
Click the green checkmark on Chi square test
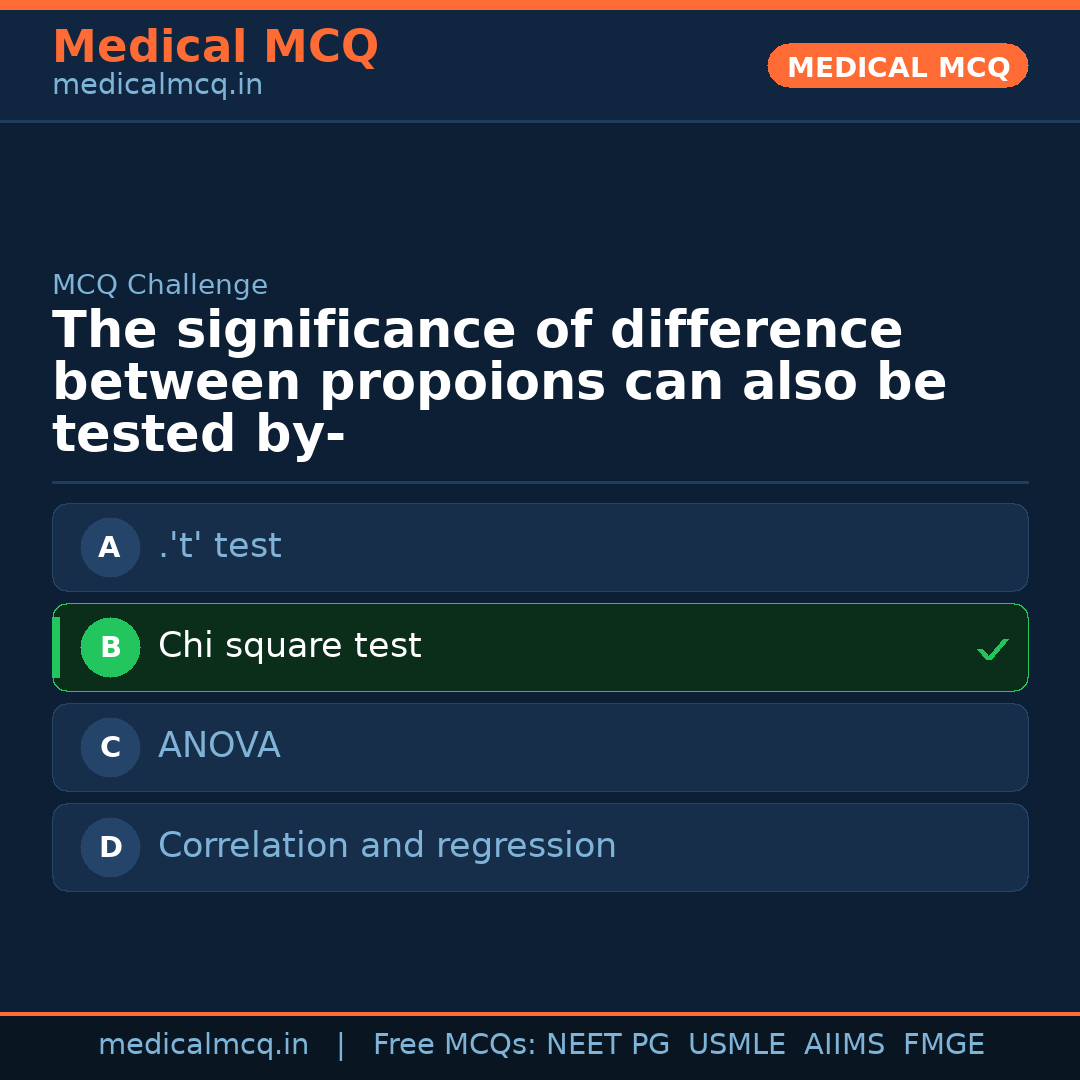coord(993,649)
